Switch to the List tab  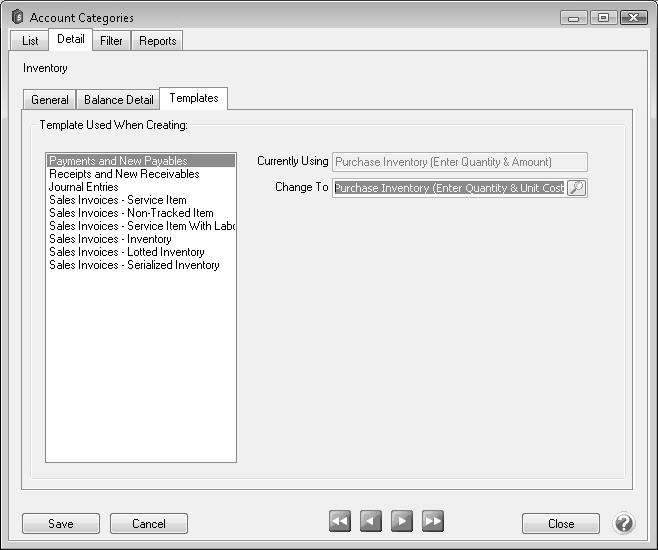30,41
